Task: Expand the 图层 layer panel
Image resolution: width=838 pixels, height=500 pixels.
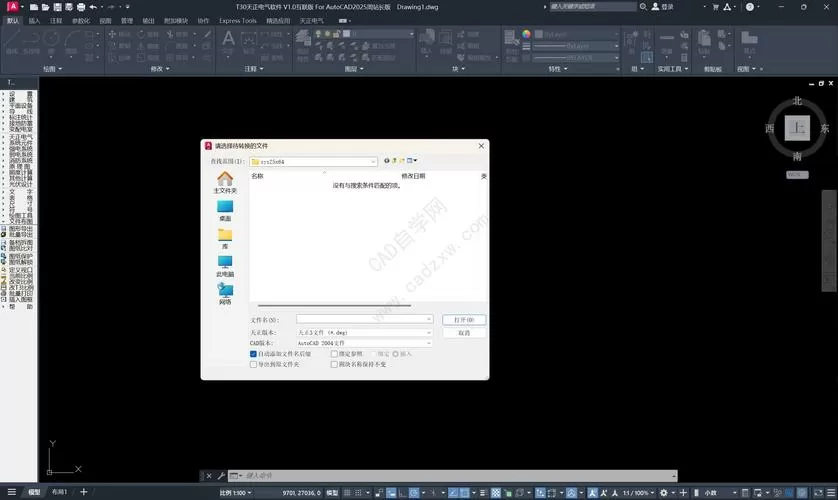Action: [x=354, y=69]
